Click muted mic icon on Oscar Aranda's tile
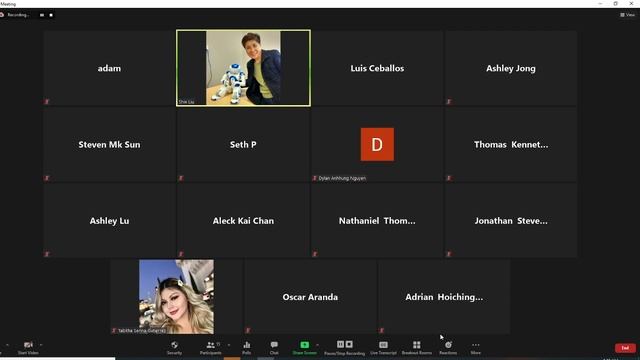 [248, 330]
